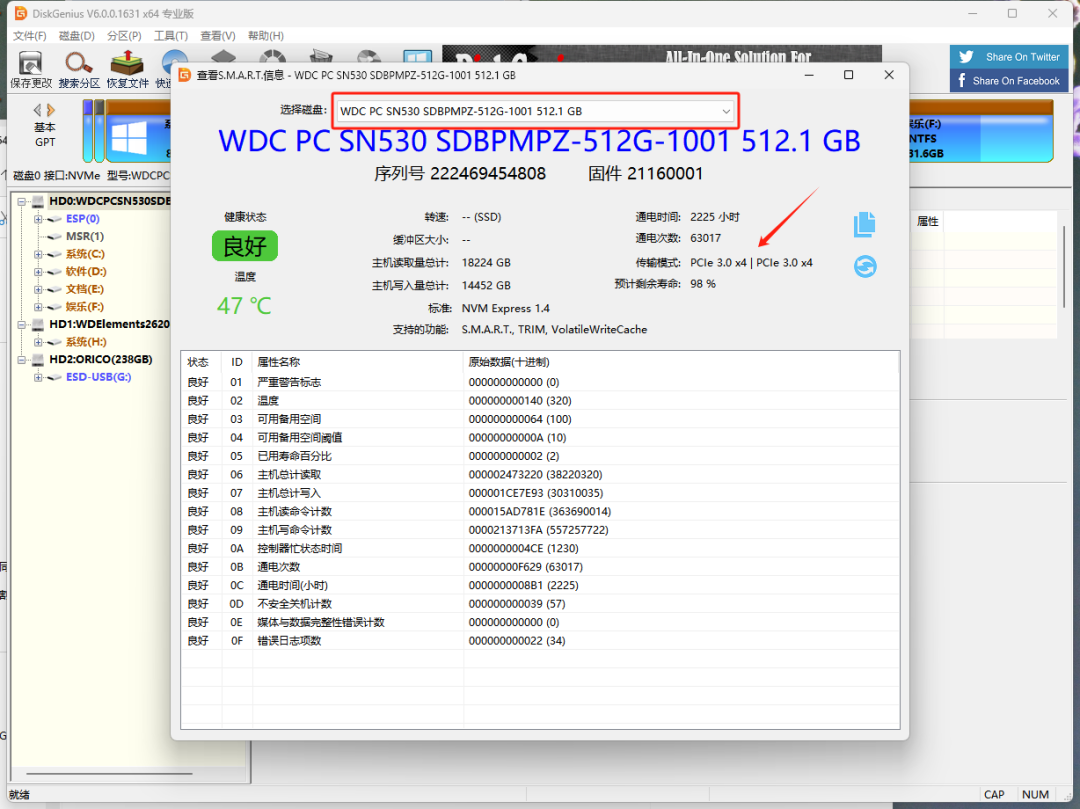
Task: Select the 错误日志项数 attribute row
Action: pyautogui.click(x=540, y=641)
